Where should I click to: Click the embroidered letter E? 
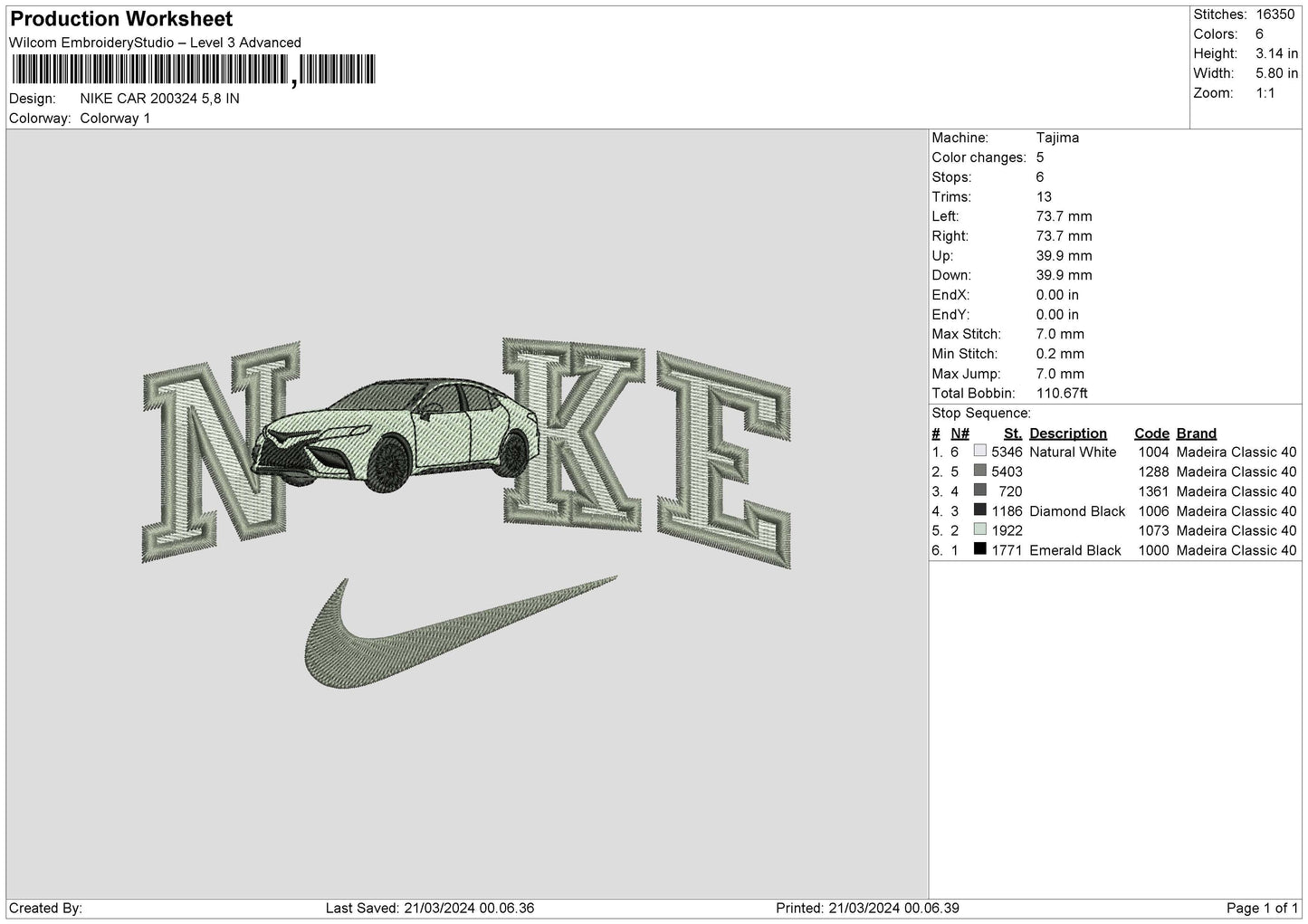click(724, 459)
